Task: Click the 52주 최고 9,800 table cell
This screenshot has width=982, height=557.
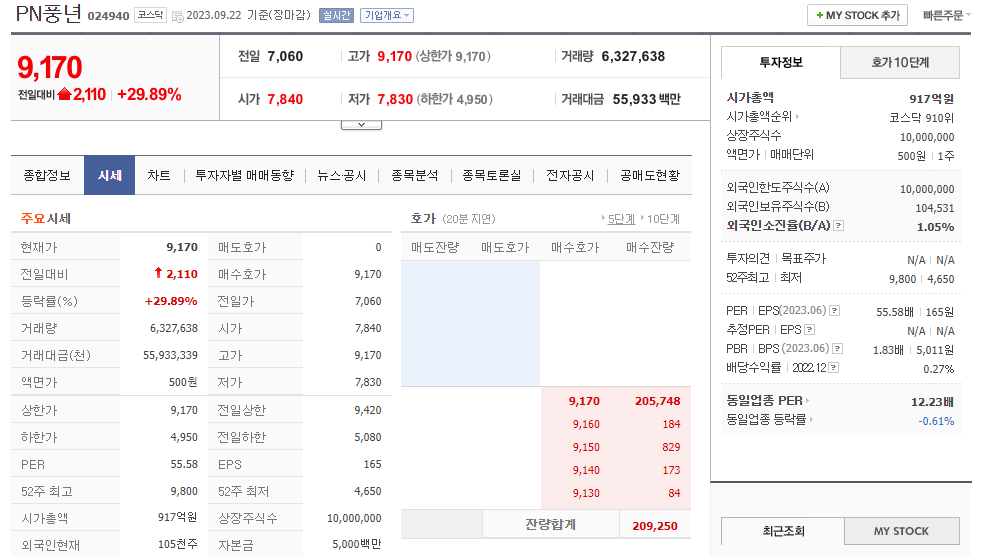Action: pyautogui.click(x=184, y=492)
